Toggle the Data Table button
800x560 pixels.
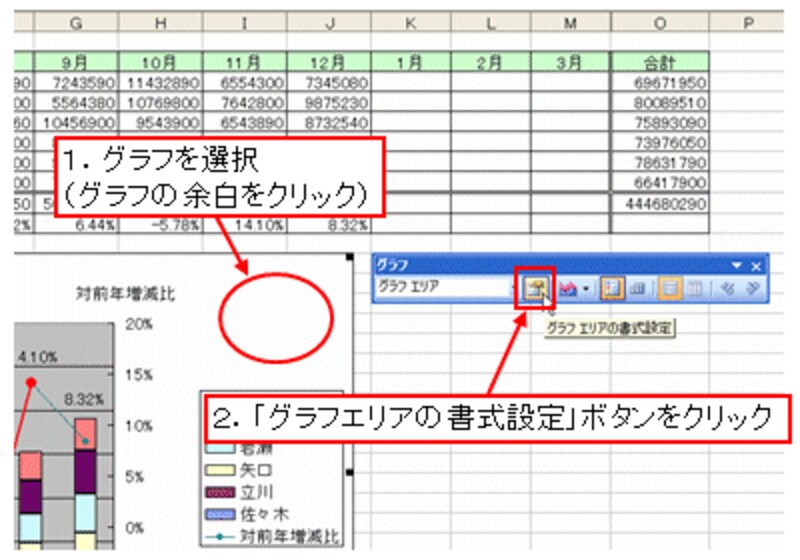click(637, 289)
